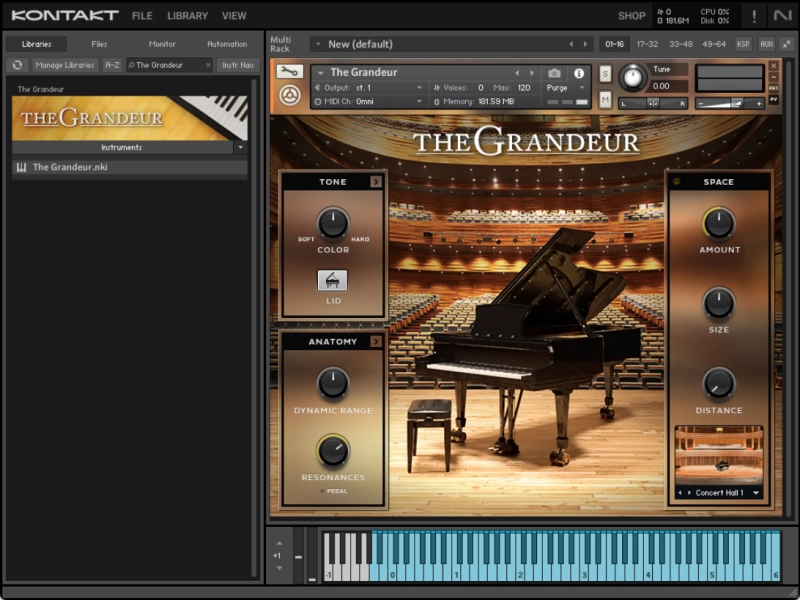
Task: Mute The Grandeur instrument with M button
Action: pyautogui.click(x=606, y=99)
